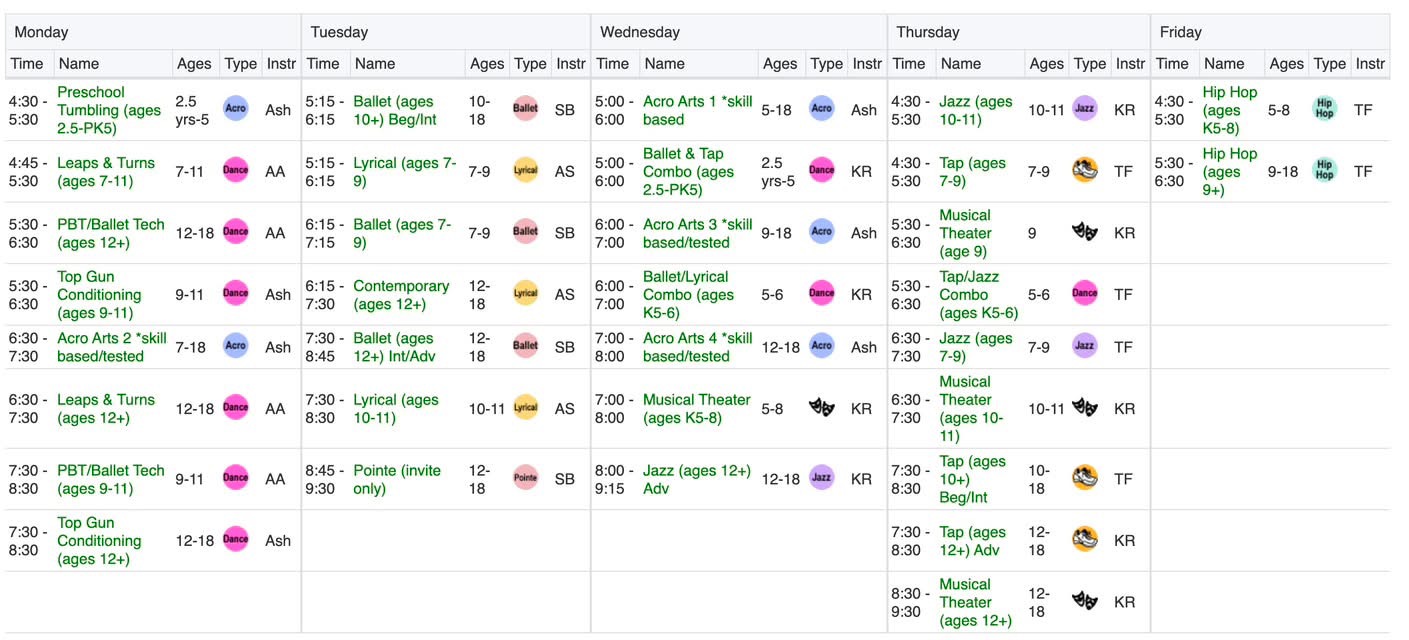Viewport: 1409px width, 640px height.
Task: Click the Friday Type column header
Action: [1329, 63]
